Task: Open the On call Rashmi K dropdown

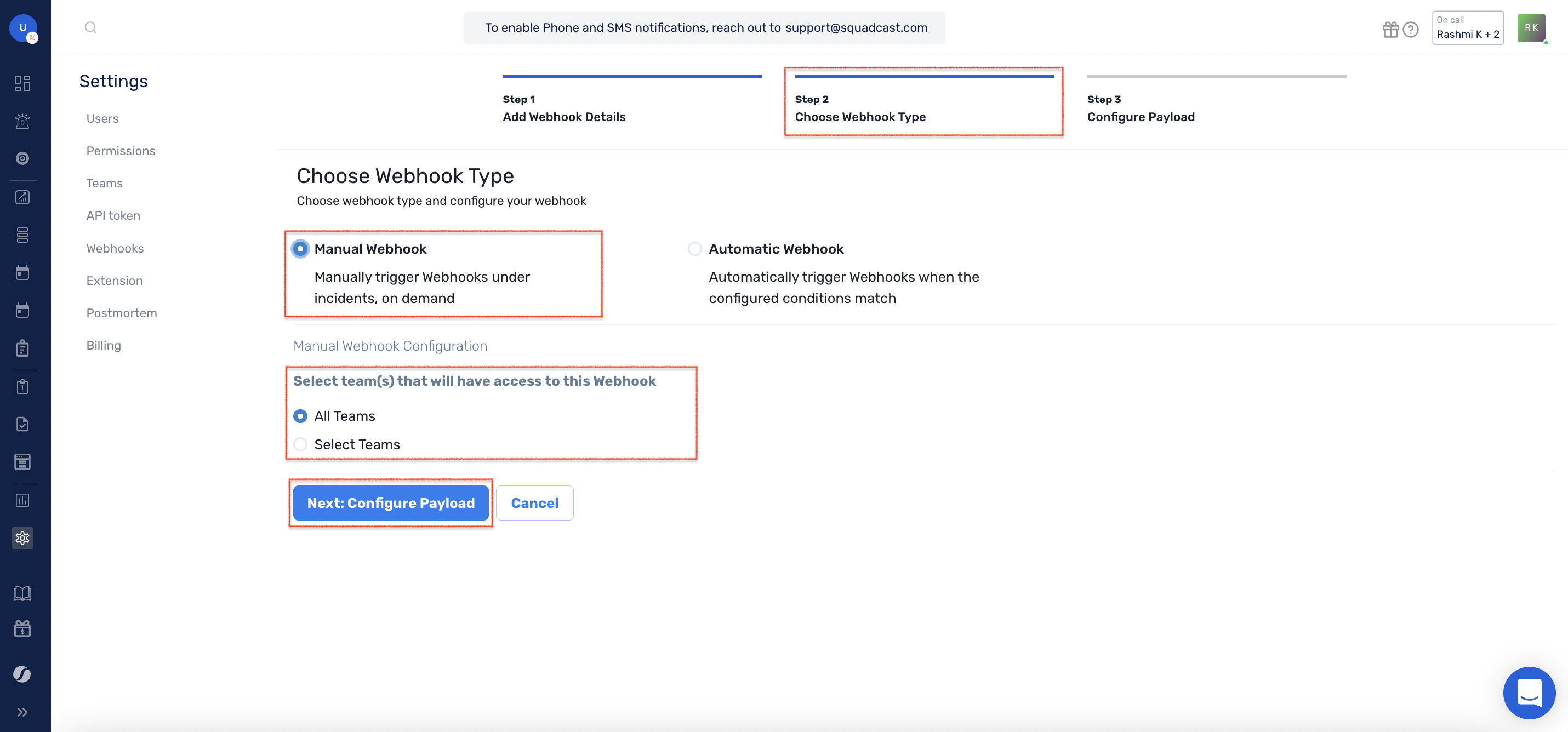Action: tap(1468, 27)
